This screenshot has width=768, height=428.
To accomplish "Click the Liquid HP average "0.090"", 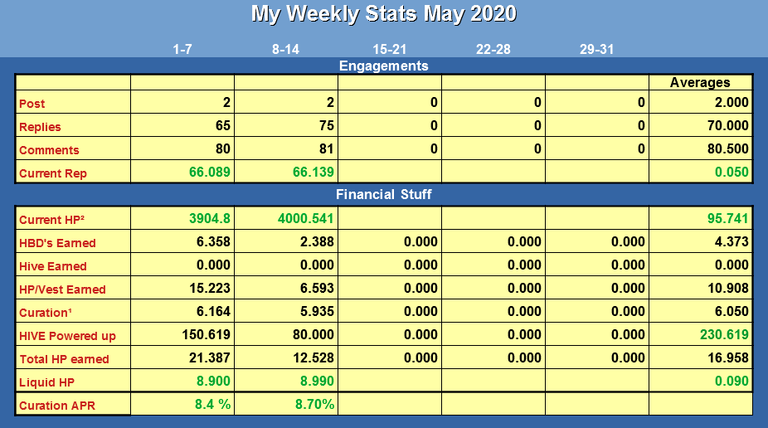I will pyautogui.click(x=731, y=381).
